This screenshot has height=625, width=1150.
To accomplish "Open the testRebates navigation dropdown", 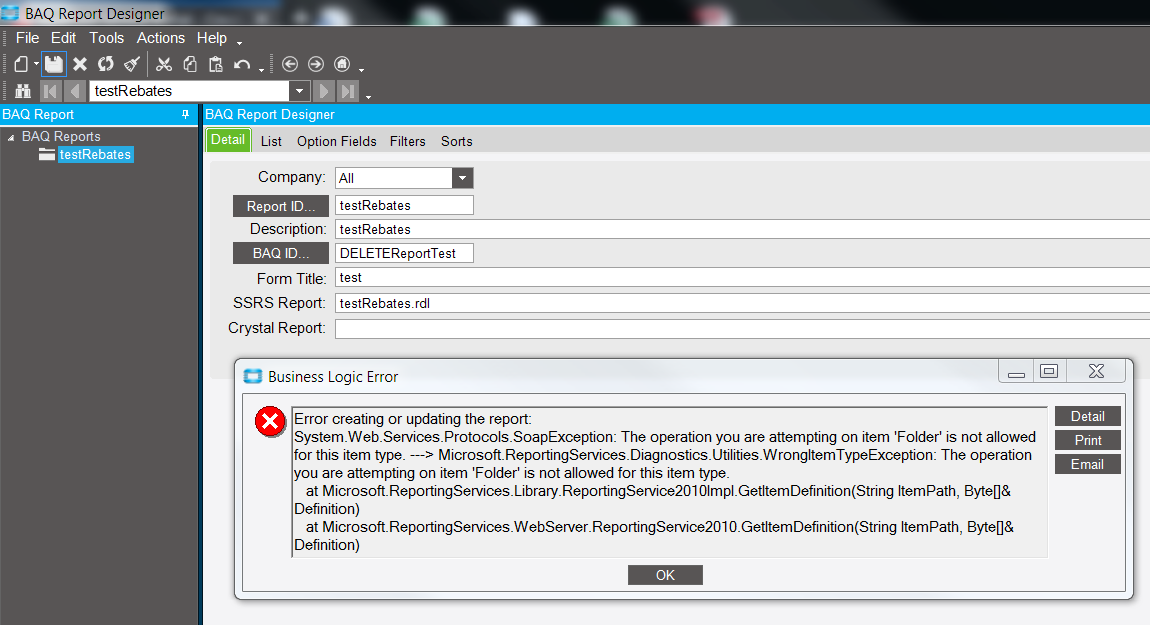I will 299,91.
